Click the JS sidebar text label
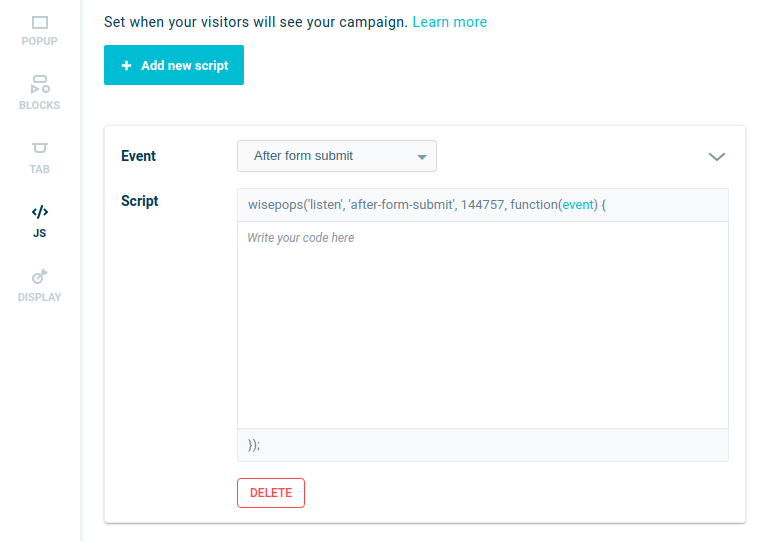772x541 pixels. 39,233
